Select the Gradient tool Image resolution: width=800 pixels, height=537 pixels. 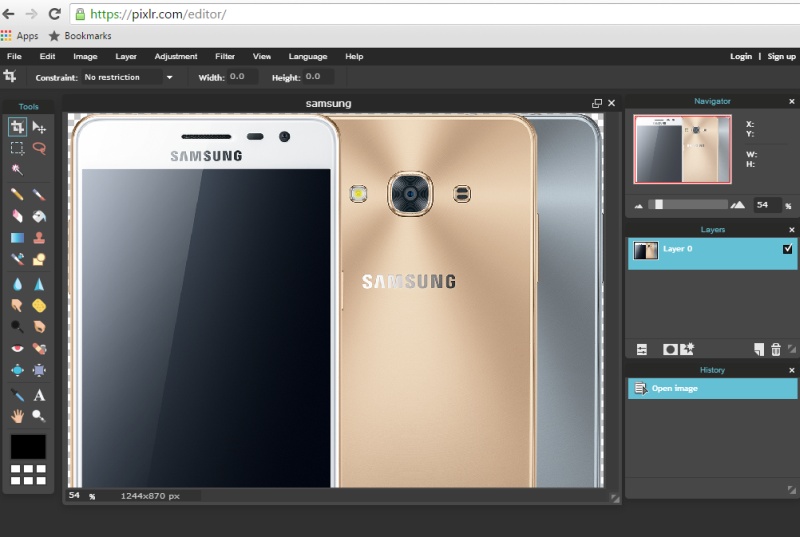(17, 238)
